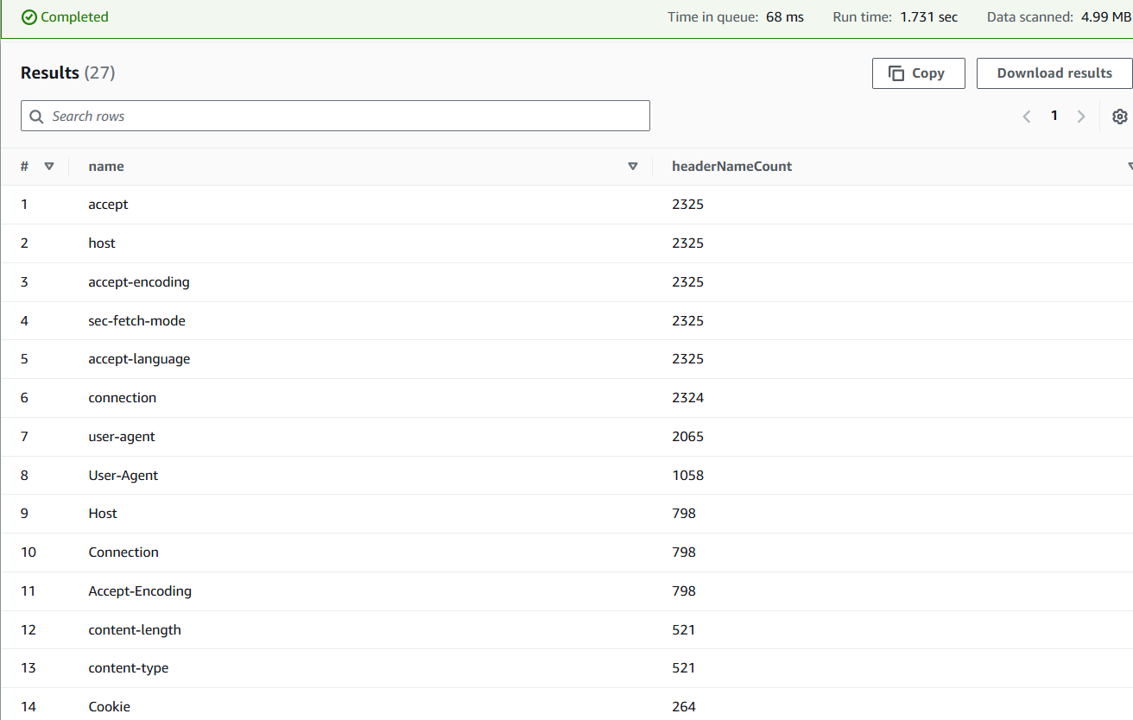1133x720 pixels.
Task: Select the sec-fetch-mode row
Action: 136,321
